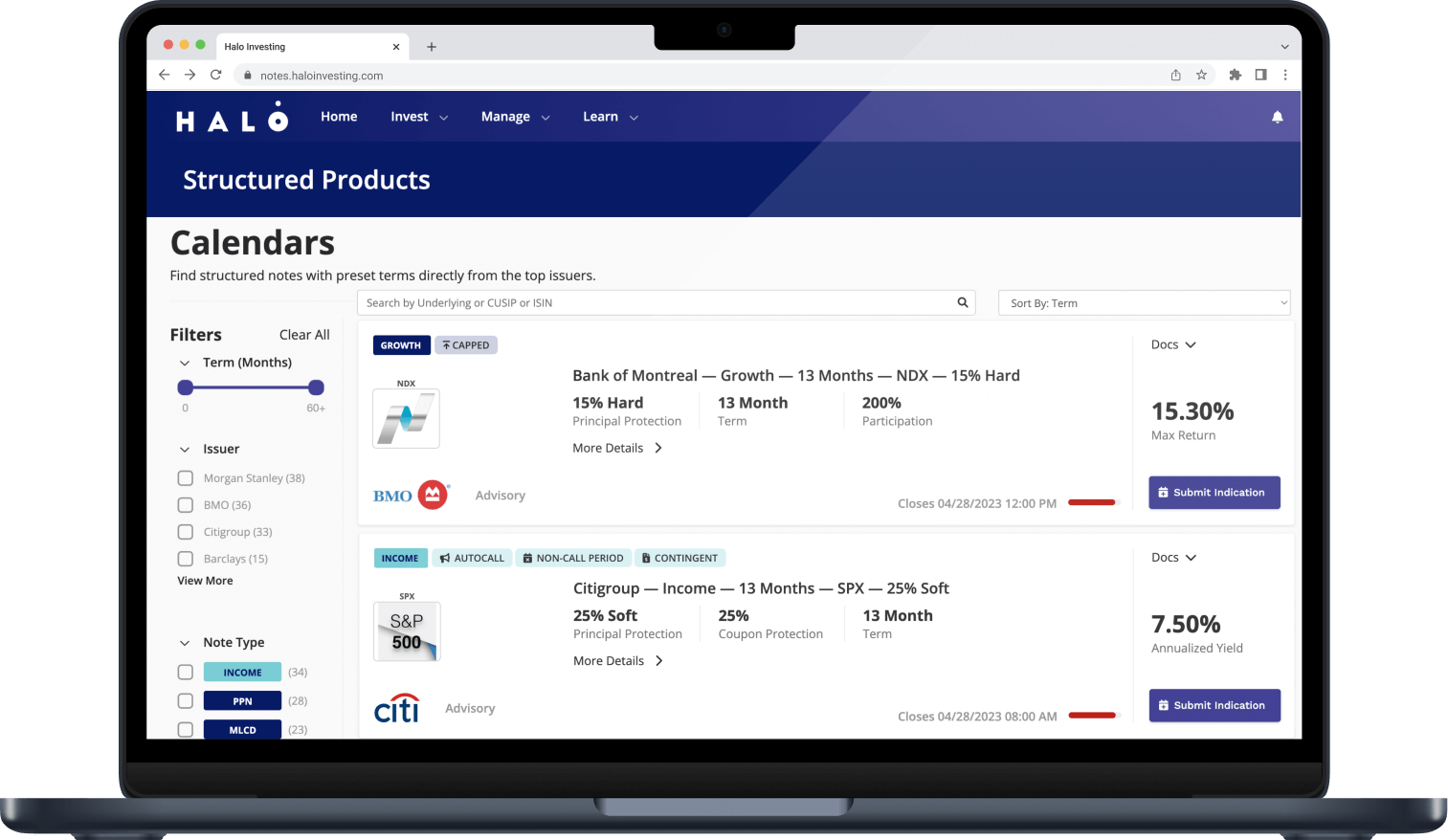
Task: Open the Learn dropdown menu
Action: 611,117
